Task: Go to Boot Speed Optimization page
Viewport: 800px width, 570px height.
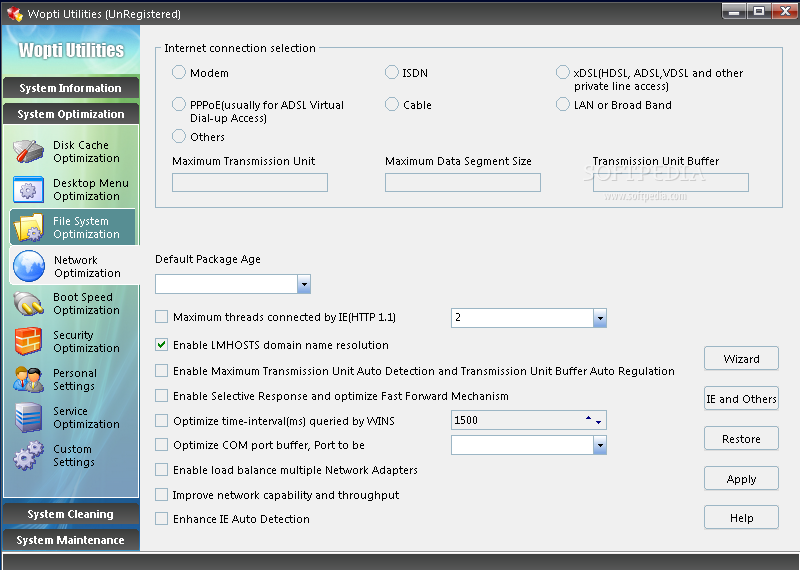Action: pos(73,304)
